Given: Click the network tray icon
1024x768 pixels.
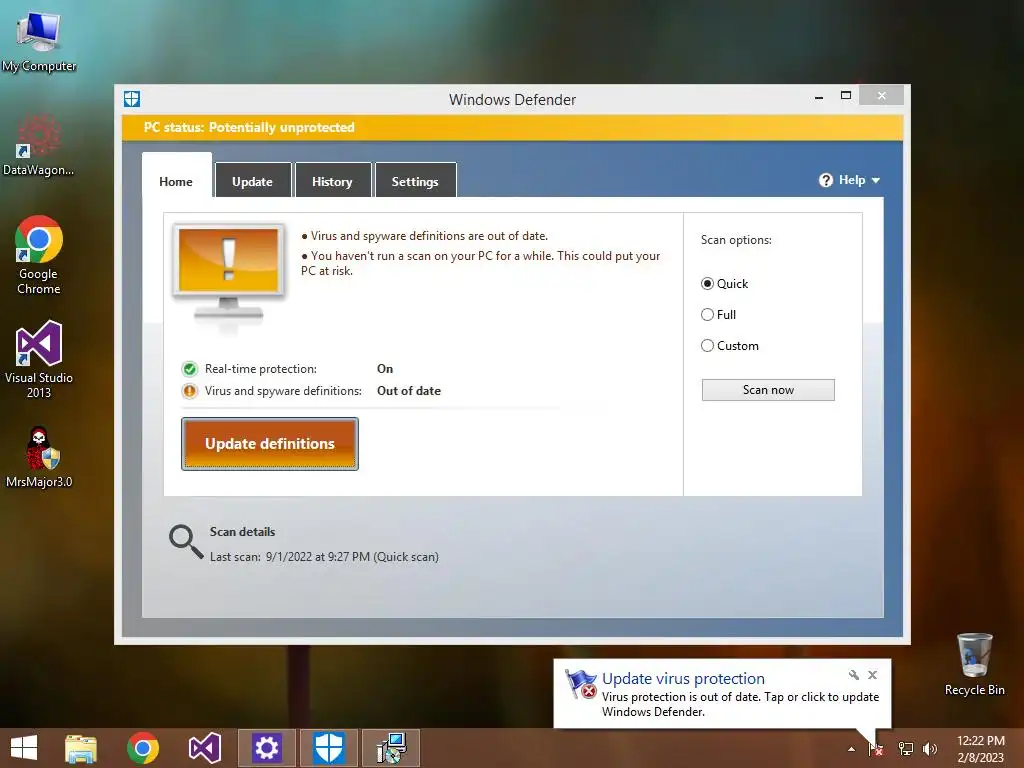Looking at the screenshot, I should point(906,749).
